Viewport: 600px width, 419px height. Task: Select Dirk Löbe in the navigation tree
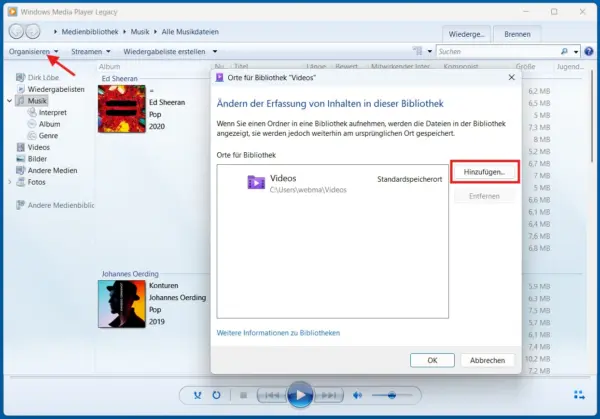point(38,77)
